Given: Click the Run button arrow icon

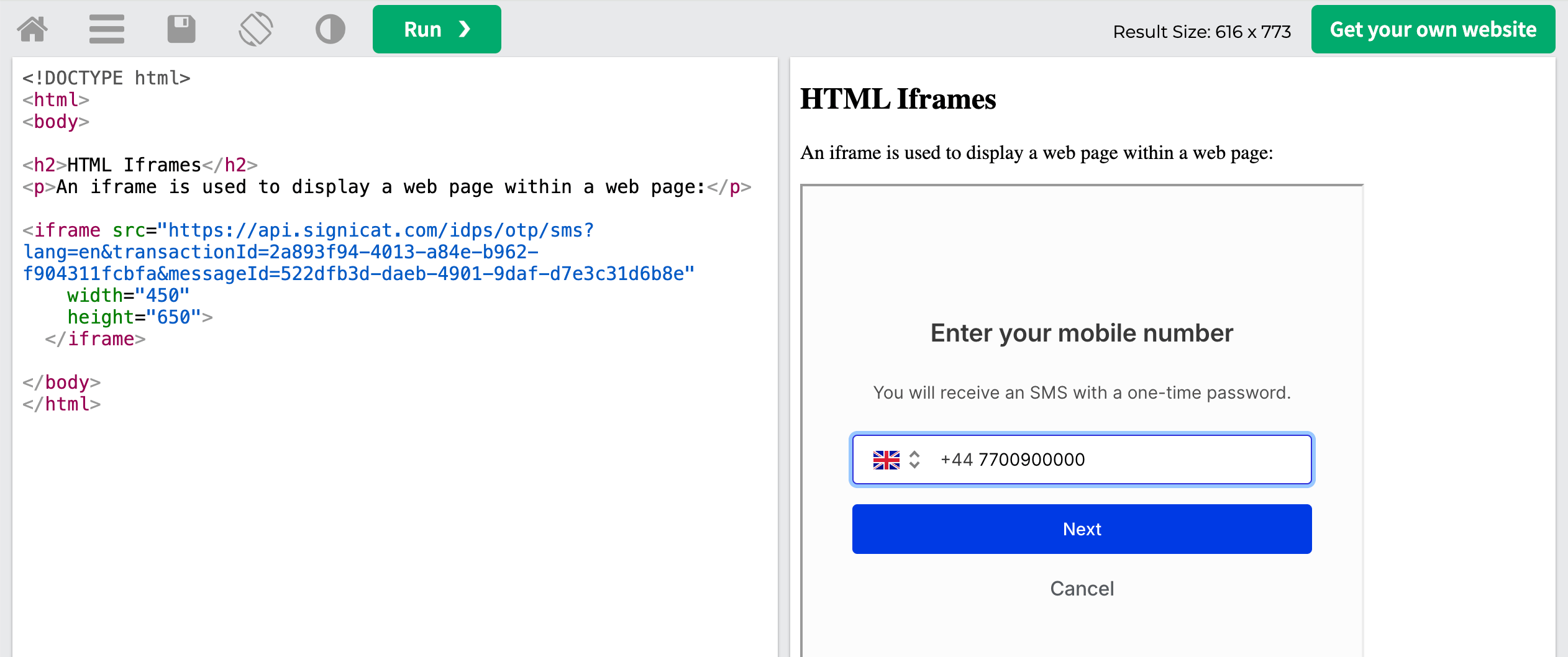Looking at the screenshot, I should pyautogui.click(x=463, y=29).
